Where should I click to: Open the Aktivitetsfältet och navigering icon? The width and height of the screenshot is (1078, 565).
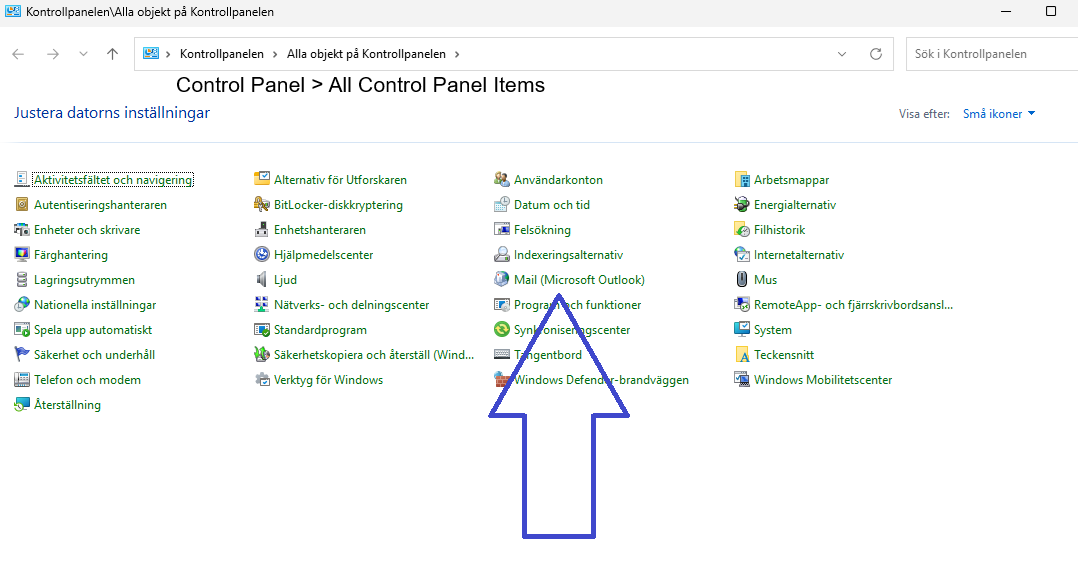[x=22, y=179]
